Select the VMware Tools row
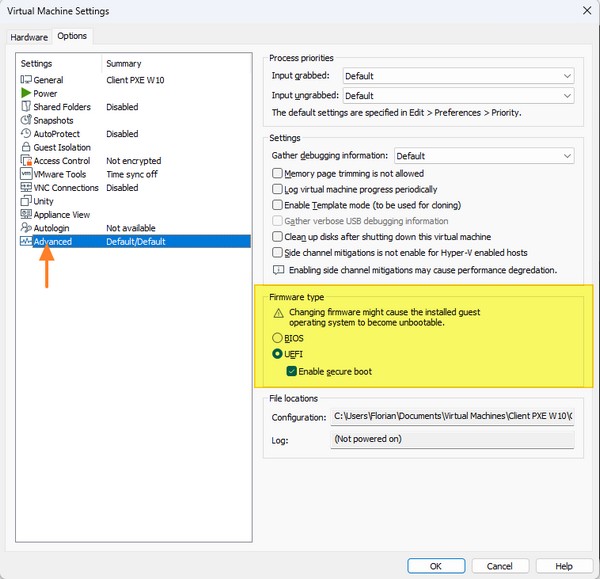Screen dimensions: 600x579 (x=135, y=174)
